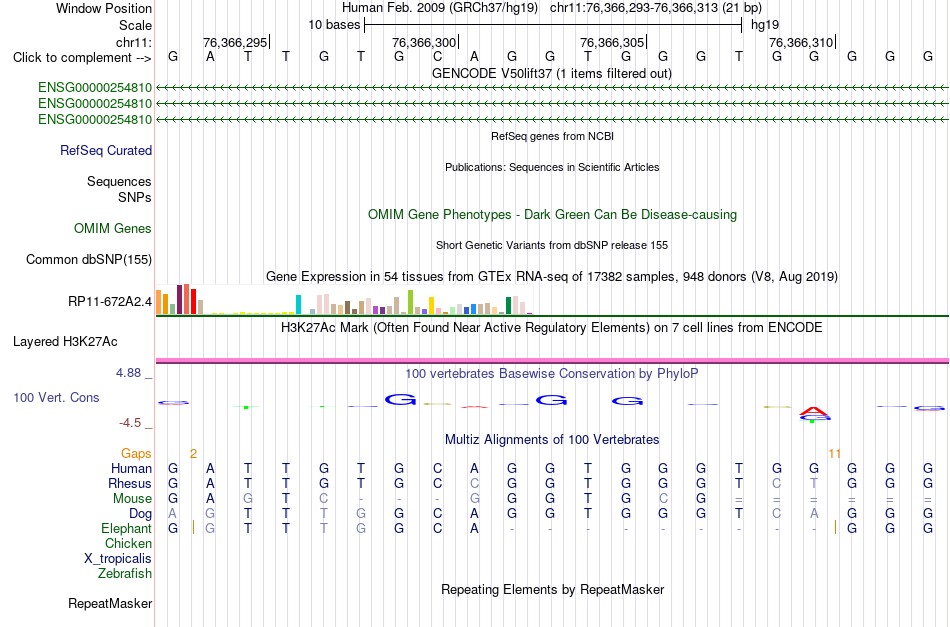Click the chr11: ruler label
This screenshot has width=950, height=627.
pos(134,42)
